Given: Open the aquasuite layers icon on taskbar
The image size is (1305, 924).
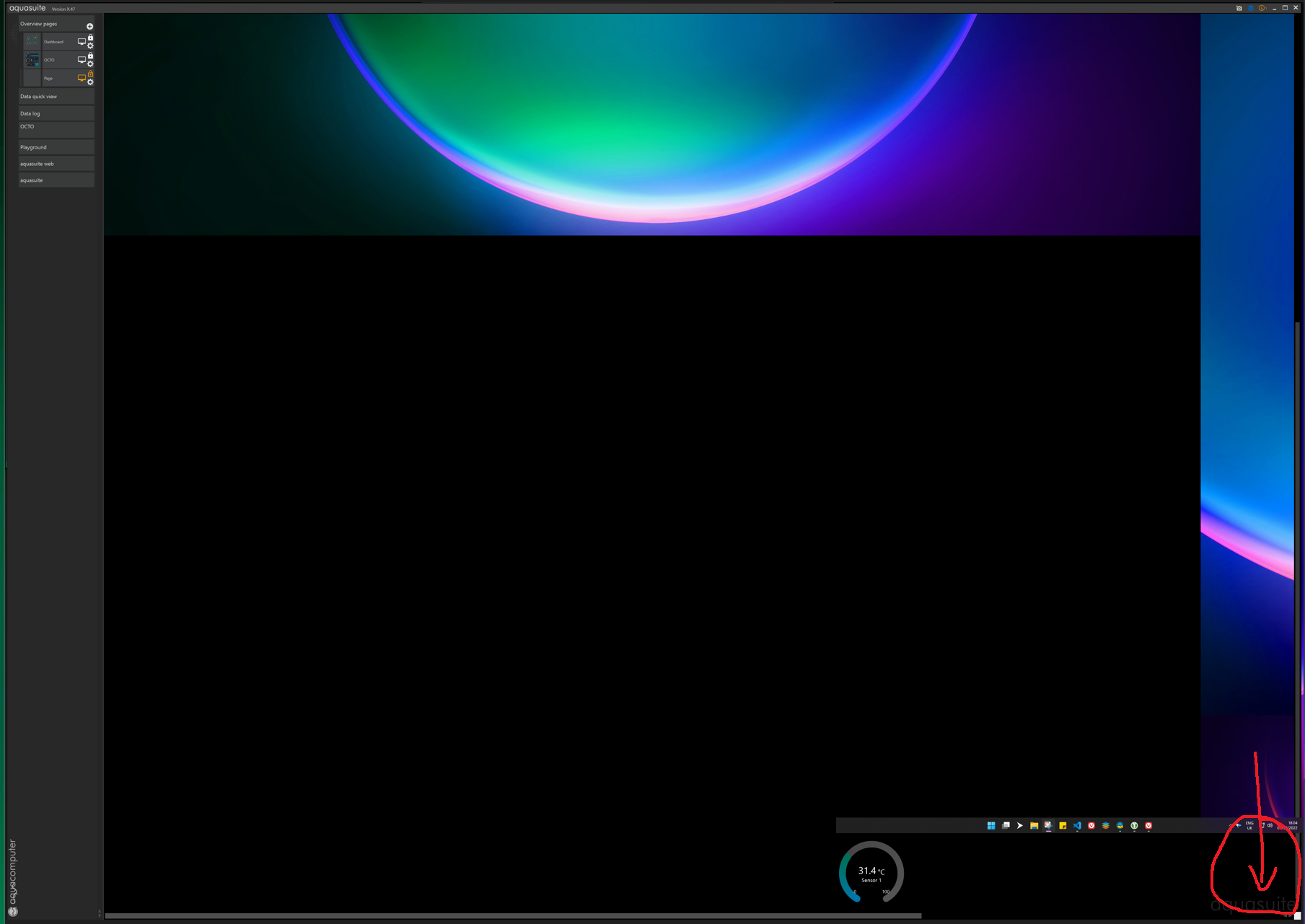Looking at the screenshot, I should [x=1106, y=826].
